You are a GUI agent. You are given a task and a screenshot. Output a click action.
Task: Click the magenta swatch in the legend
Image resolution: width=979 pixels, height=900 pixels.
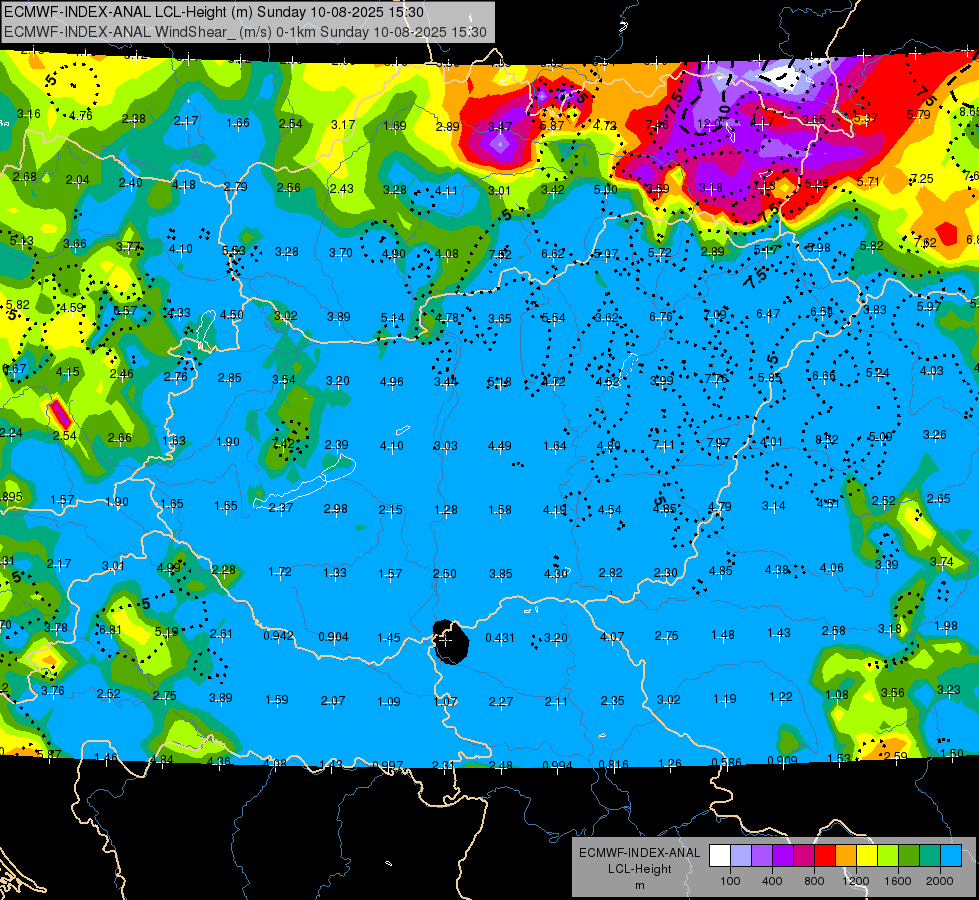(x=804, y=855)
